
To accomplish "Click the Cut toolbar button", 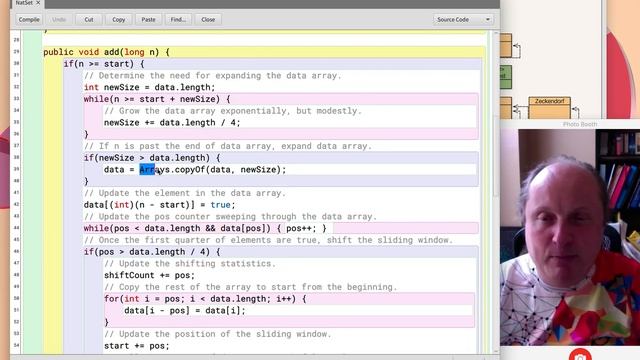I will (89, 19).
